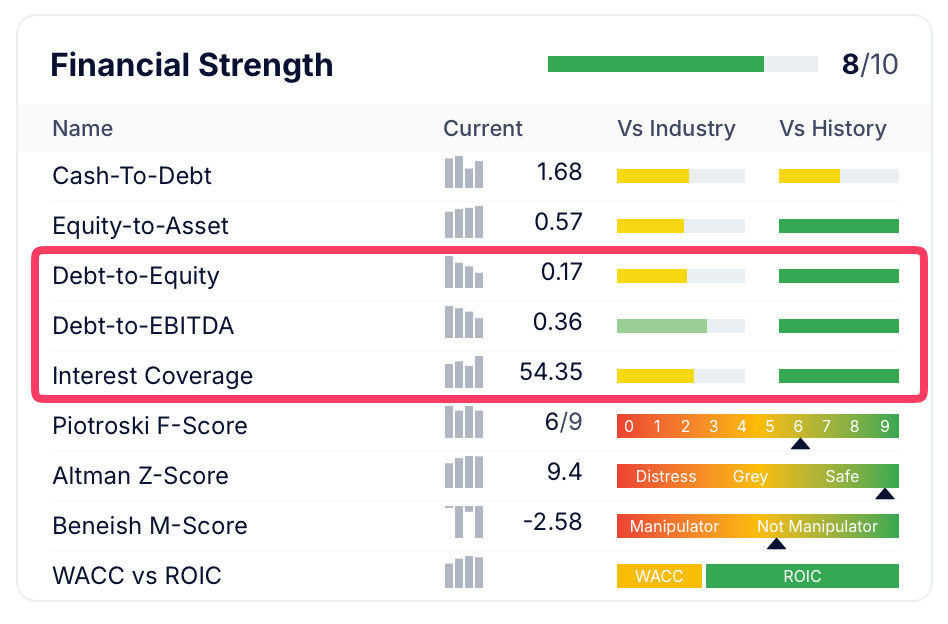
Task: Click the Debt-to-Equity trend chart icon
Action: (464, 273)
